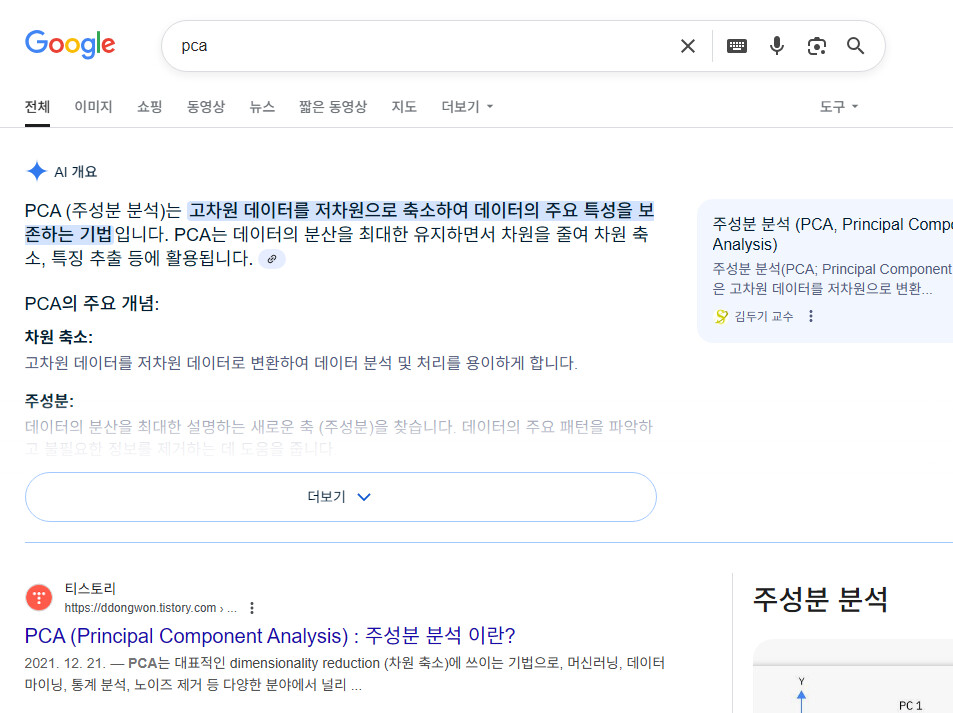Focus the search box containing pca
Screen dimensions: 953x713
(425, 46)
